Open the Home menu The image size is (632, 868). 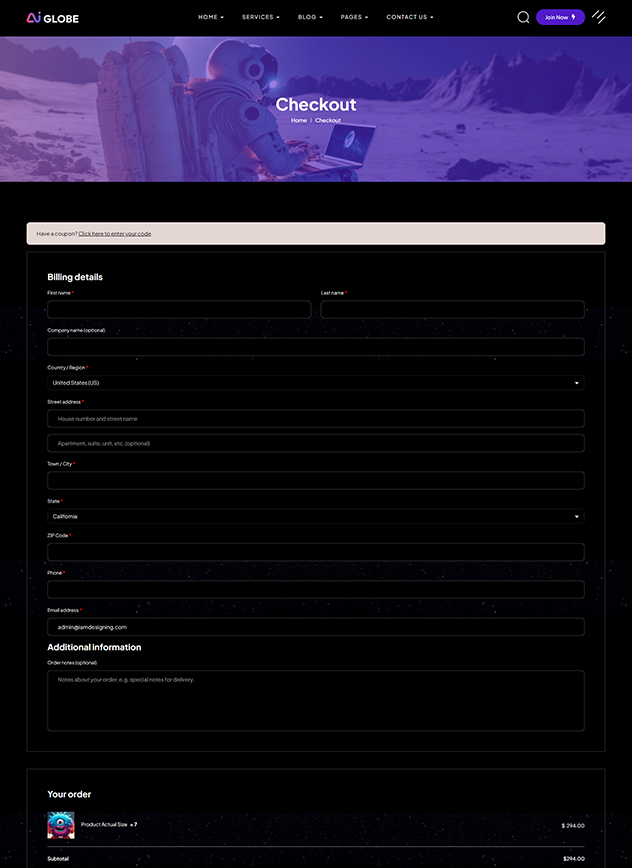tap(210, 17)
